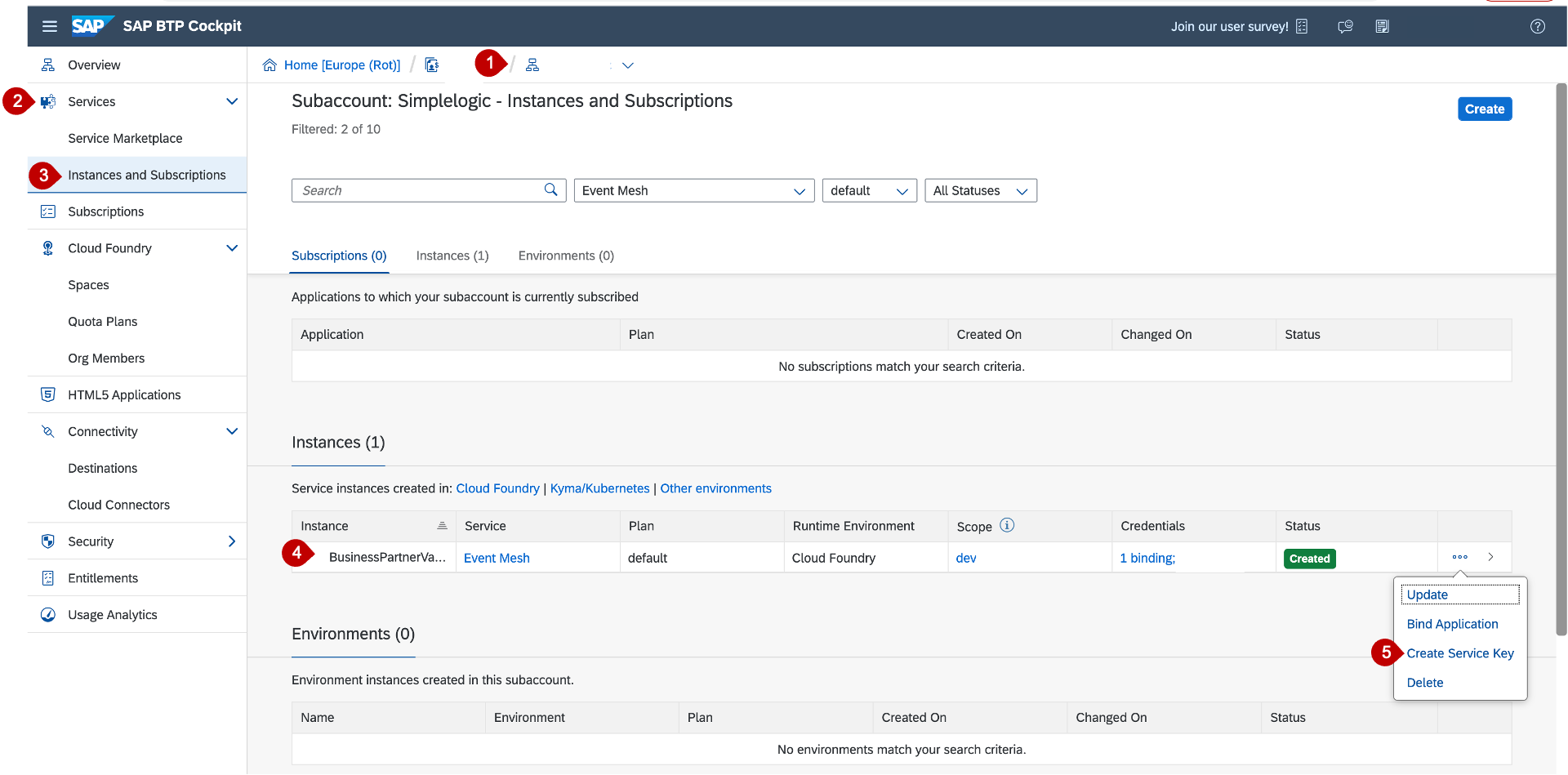Switch to the Instances (1) tab
This screenshot has width=1568, height=775.
(452, 256)
